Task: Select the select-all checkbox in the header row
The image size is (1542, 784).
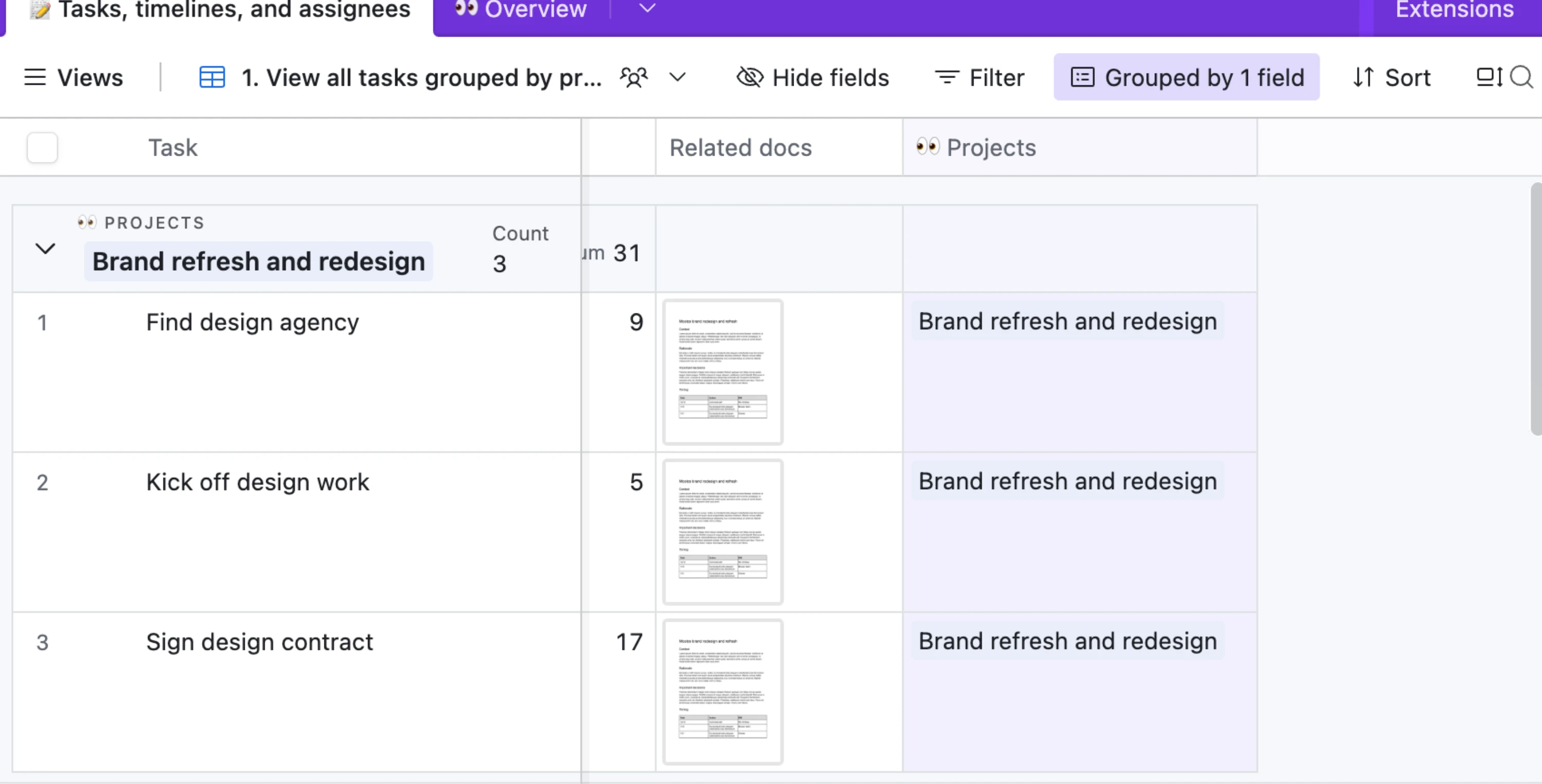Action: (x=42, y=146)
